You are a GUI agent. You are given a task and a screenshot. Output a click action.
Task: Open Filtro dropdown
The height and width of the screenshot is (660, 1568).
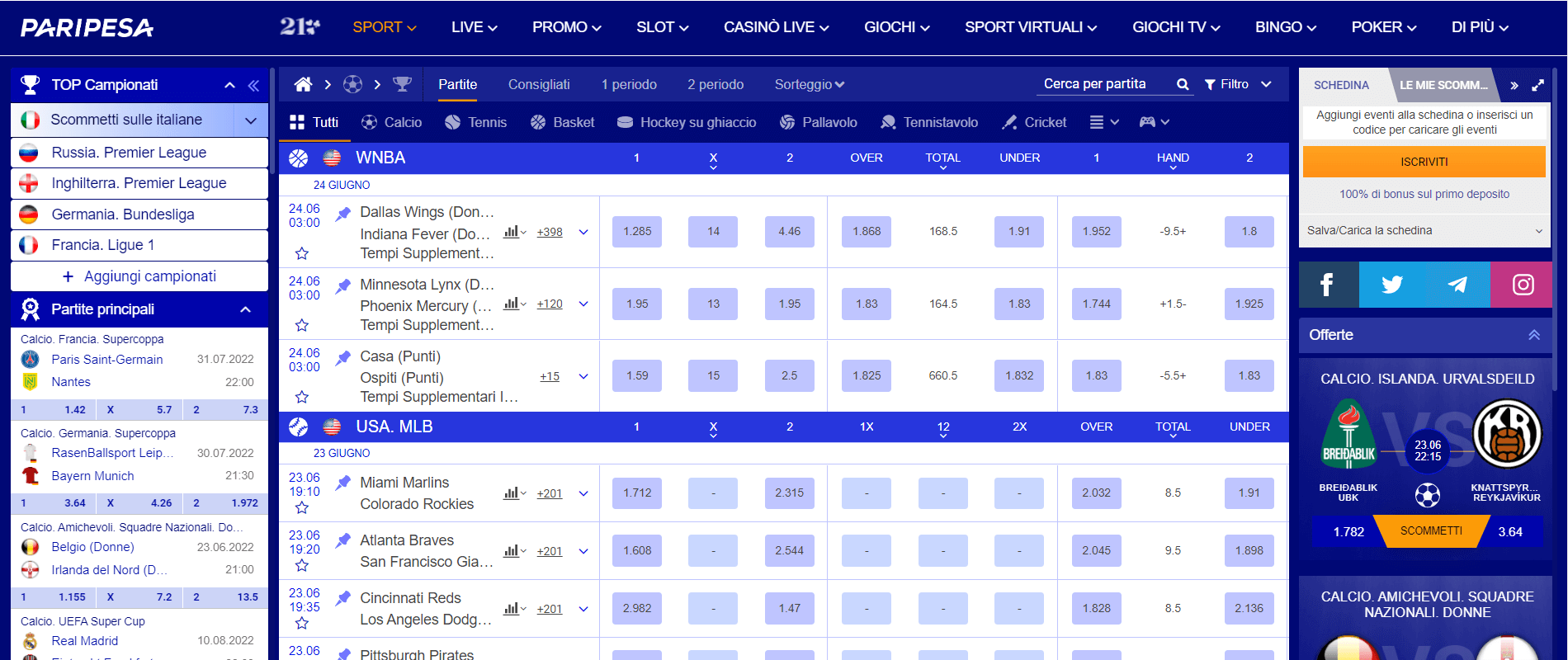tap(1238, 84)
